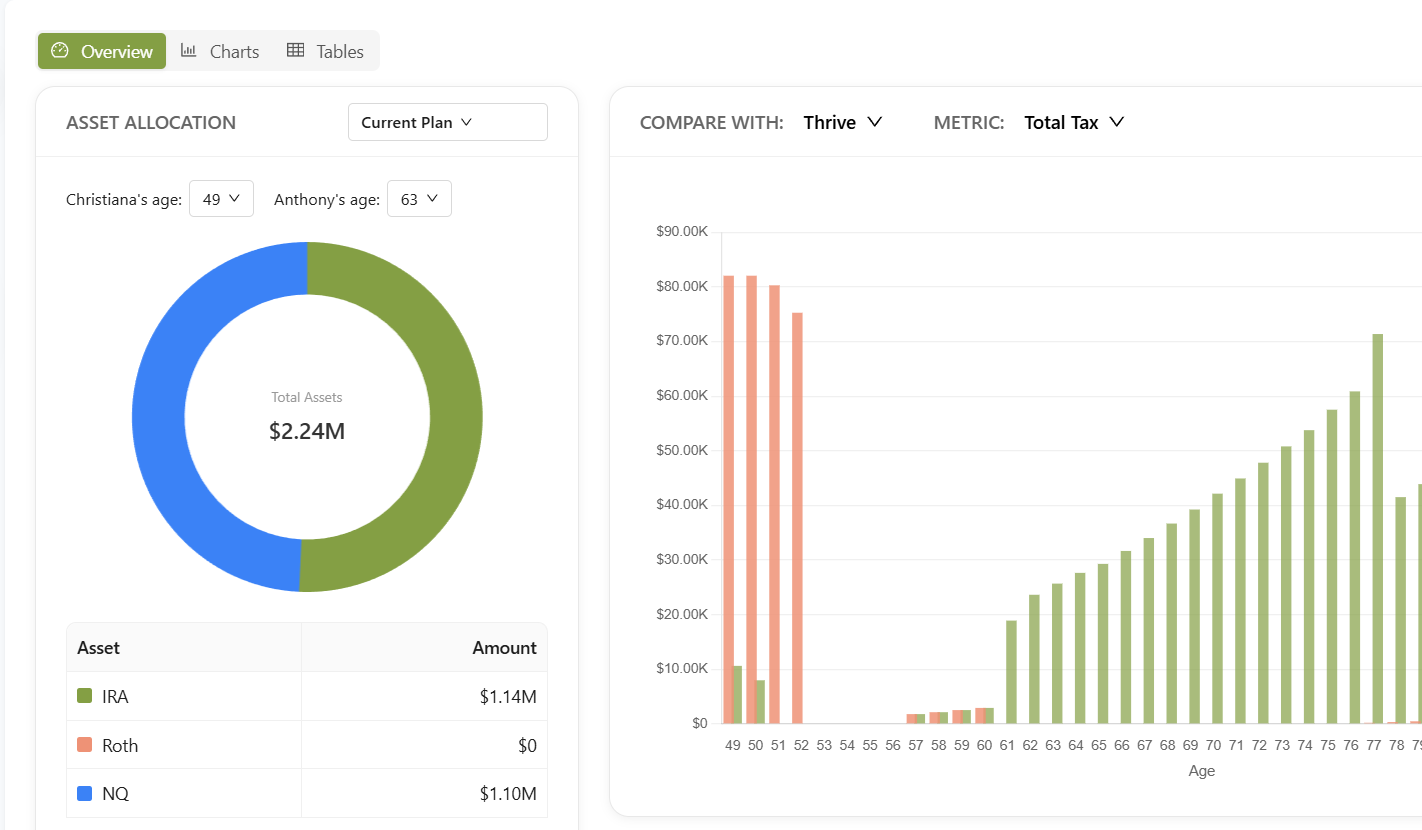Screen dimensions: 1422x830
Task: Open Anthony's age dropdown showing 63
Action: pos(419,198)
